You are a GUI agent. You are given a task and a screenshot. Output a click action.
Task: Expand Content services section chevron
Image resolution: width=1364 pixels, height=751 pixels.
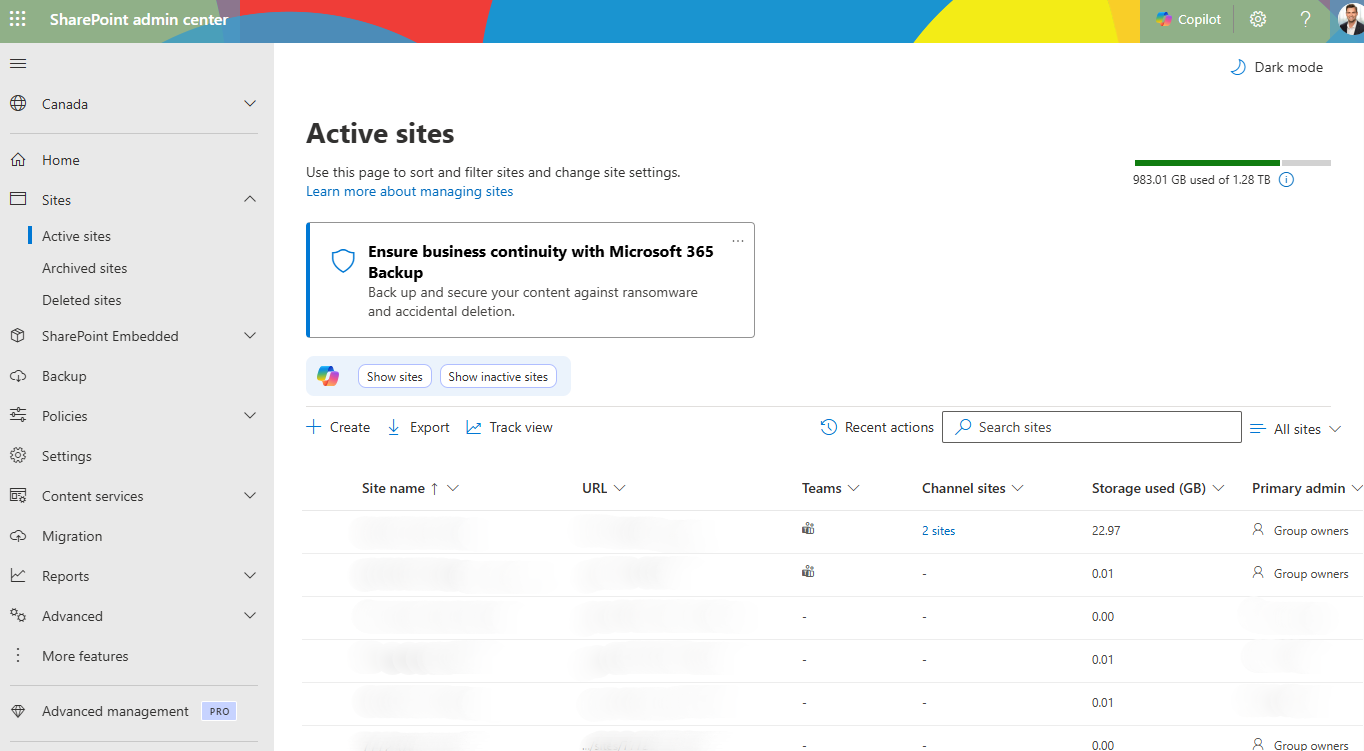point(250,496)
